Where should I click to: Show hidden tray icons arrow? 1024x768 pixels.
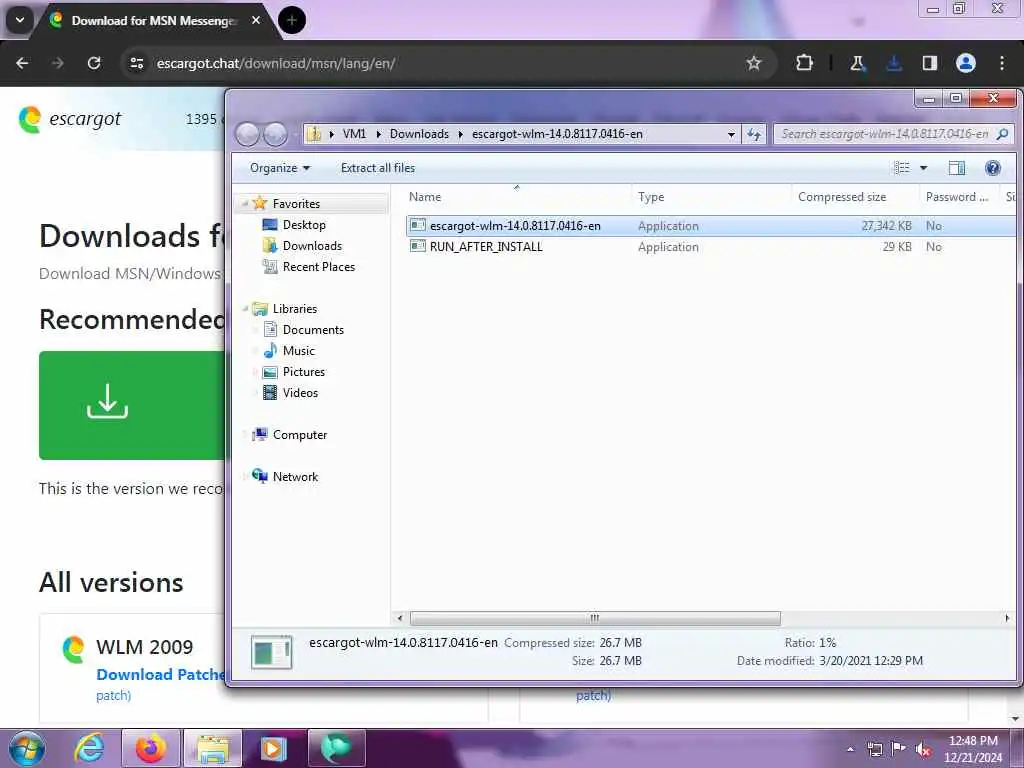(850, 749)
